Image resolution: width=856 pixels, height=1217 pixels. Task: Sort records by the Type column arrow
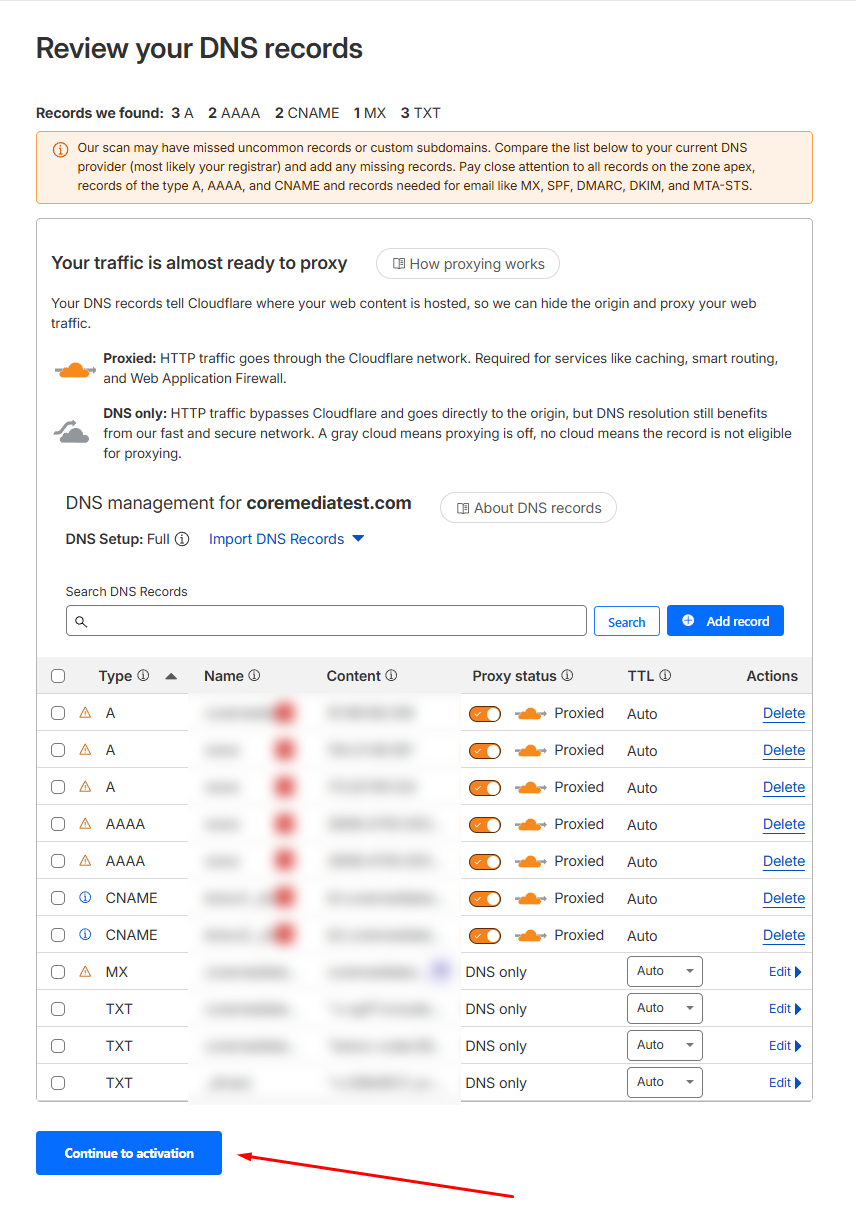171,676
